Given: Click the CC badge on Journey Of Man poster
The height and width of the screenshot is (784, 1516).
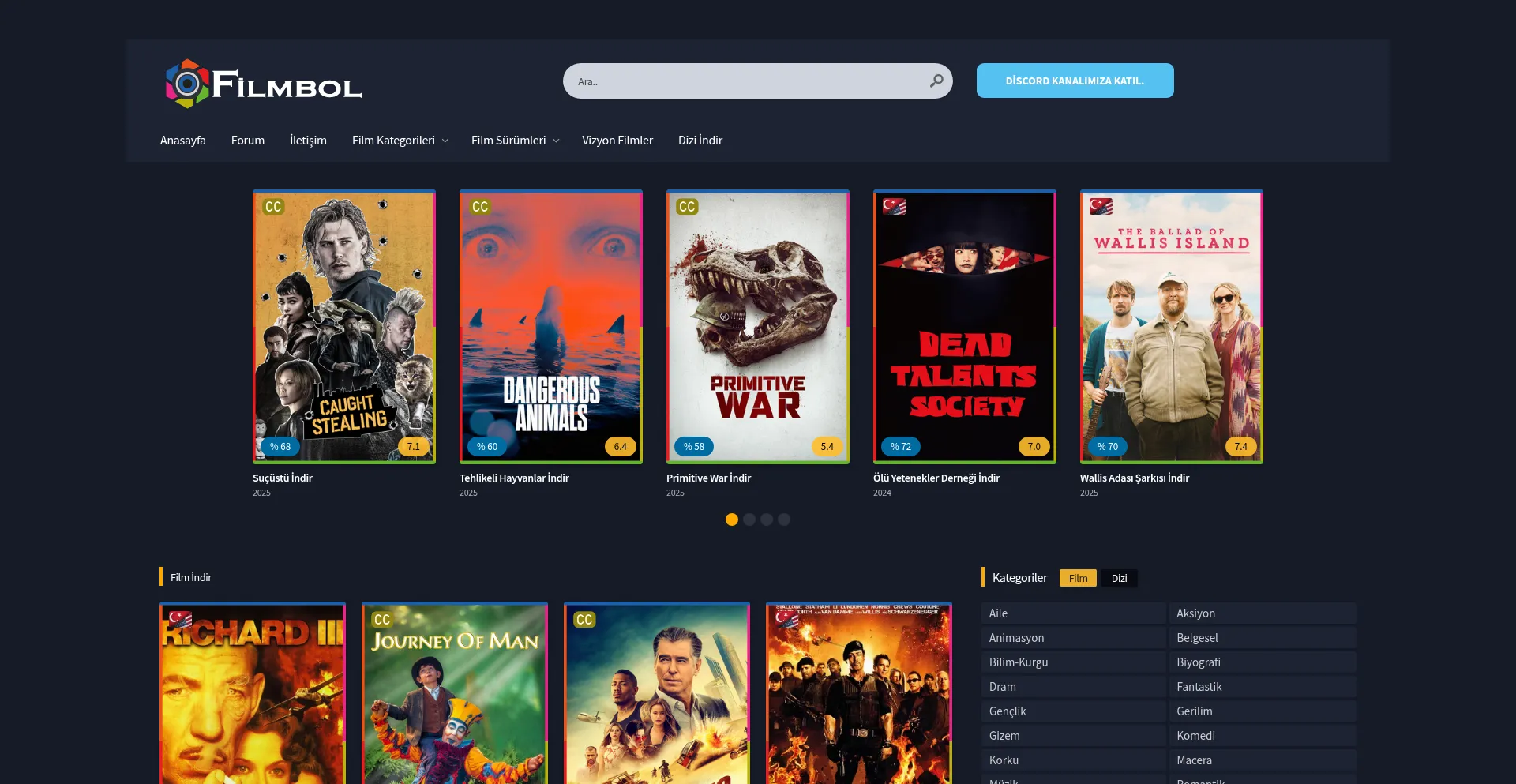Looking at the screenshot, I should pyautogui.click(x=382, y=620).
